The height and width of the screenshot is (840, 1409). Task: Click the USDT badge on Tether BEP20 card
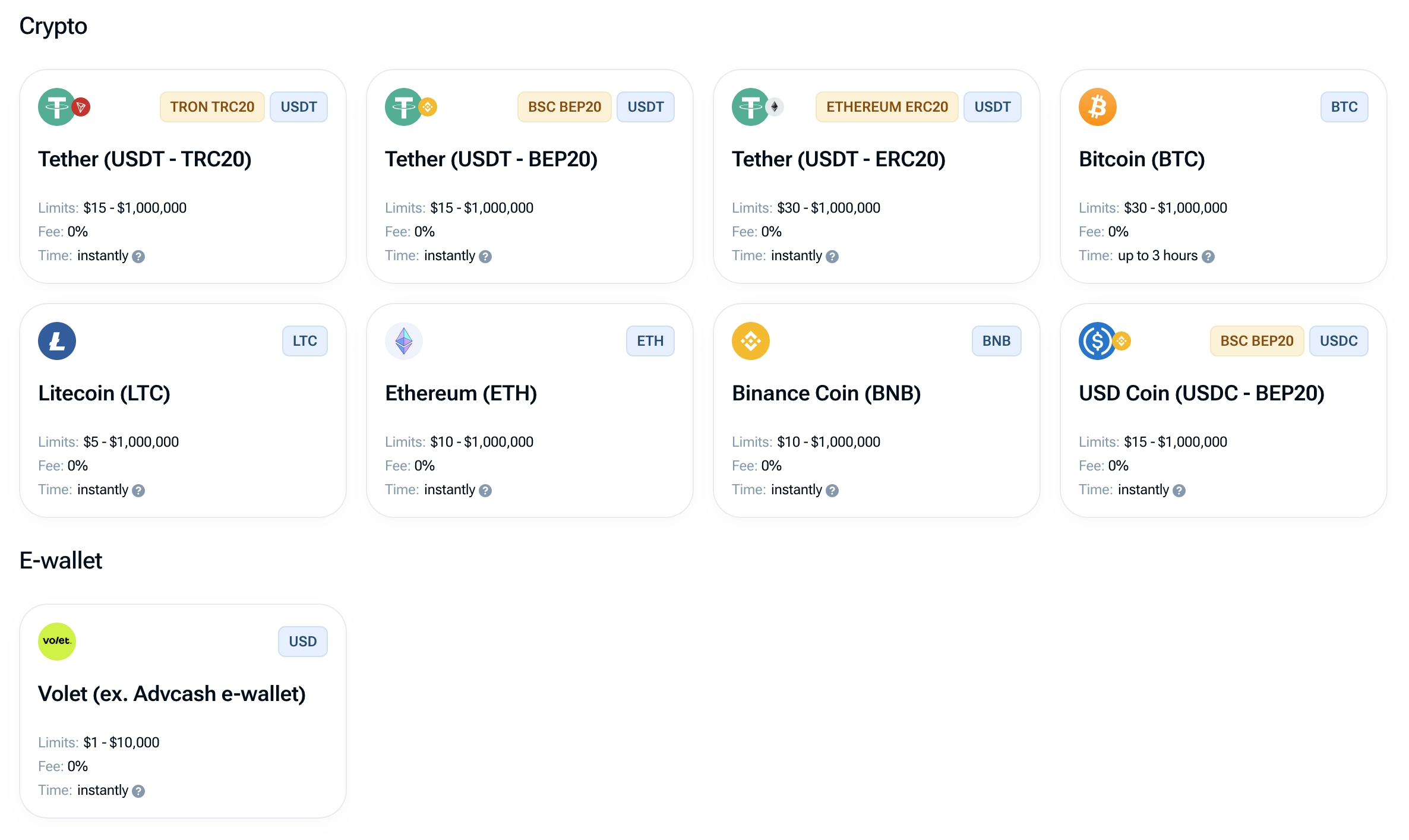646,107
